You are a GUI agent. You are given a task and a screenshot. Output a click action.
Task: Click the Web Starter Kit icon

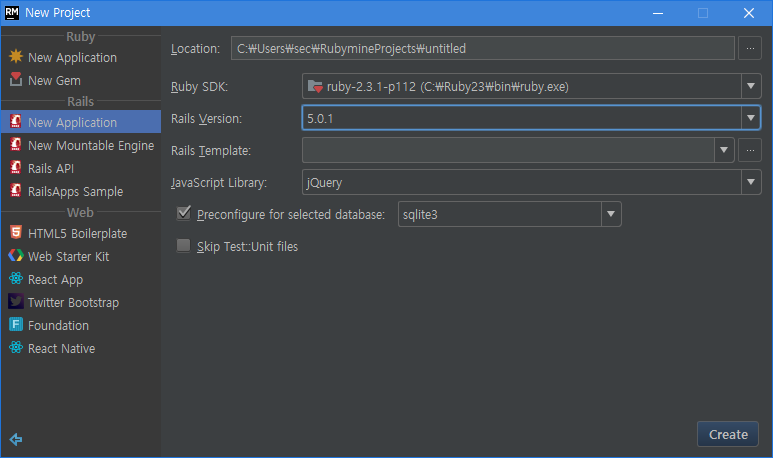[x=16, y=255]
